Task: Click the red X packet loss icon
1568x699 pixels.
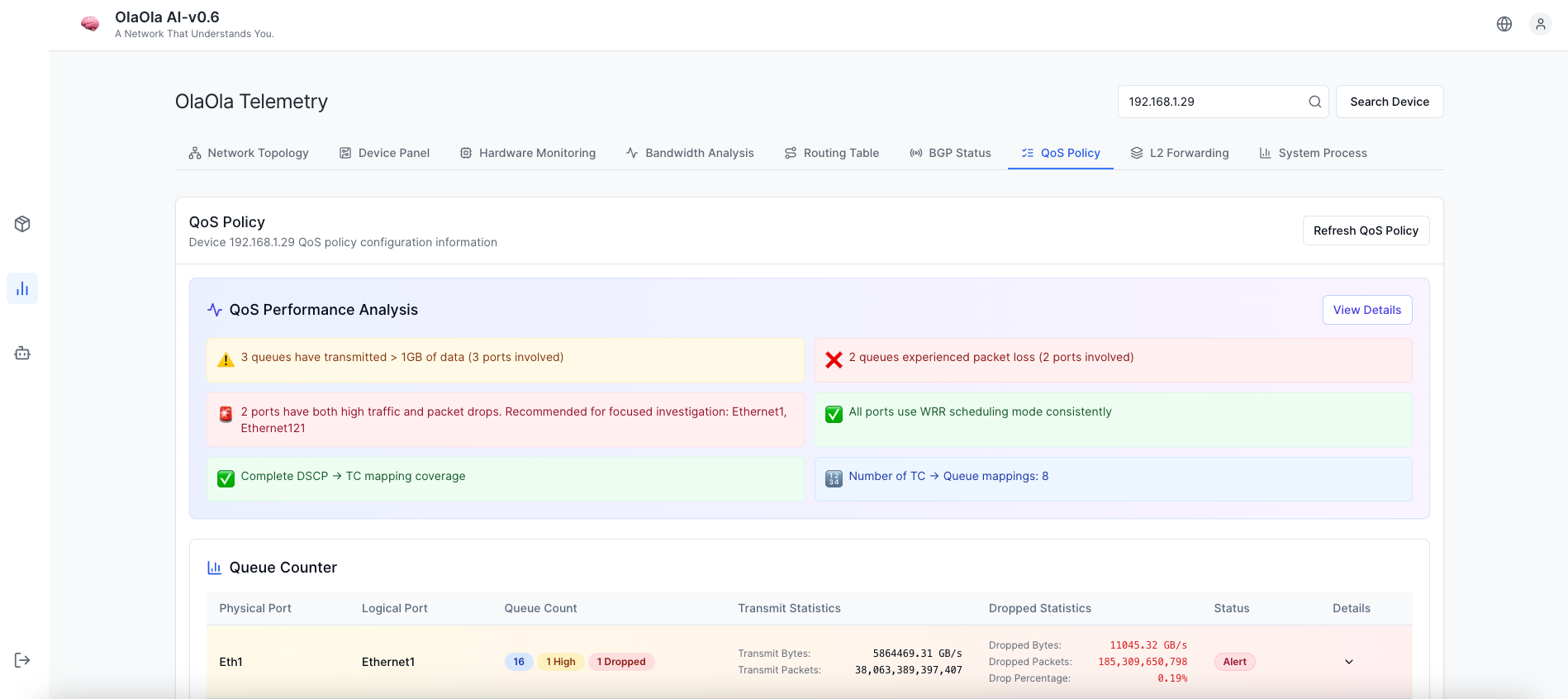Action: click(834, 359)
